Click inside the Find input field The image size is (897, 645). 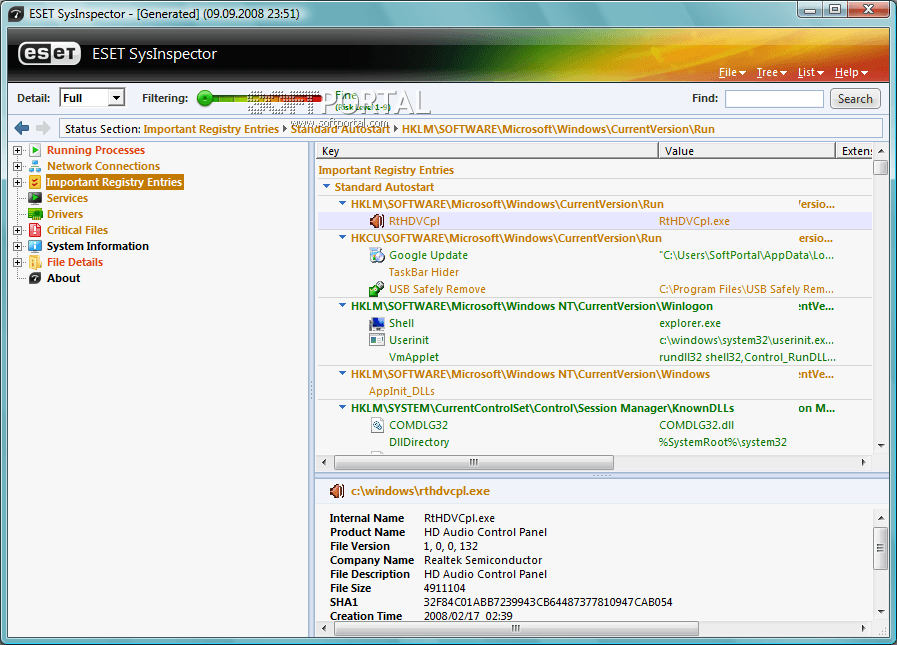click(x=774, y=98)
